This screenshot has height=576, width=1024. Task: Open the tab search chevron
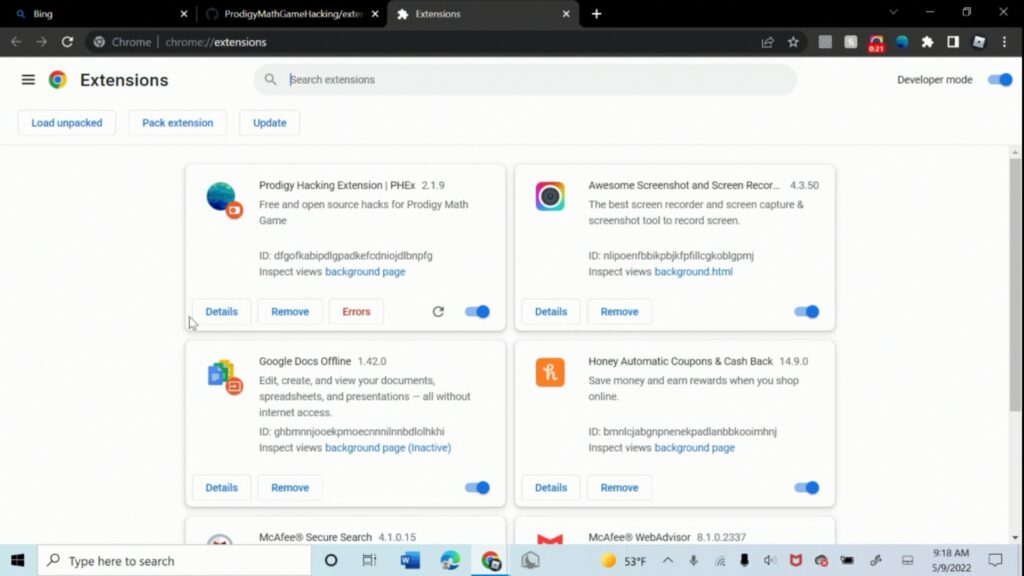point(893,12)
